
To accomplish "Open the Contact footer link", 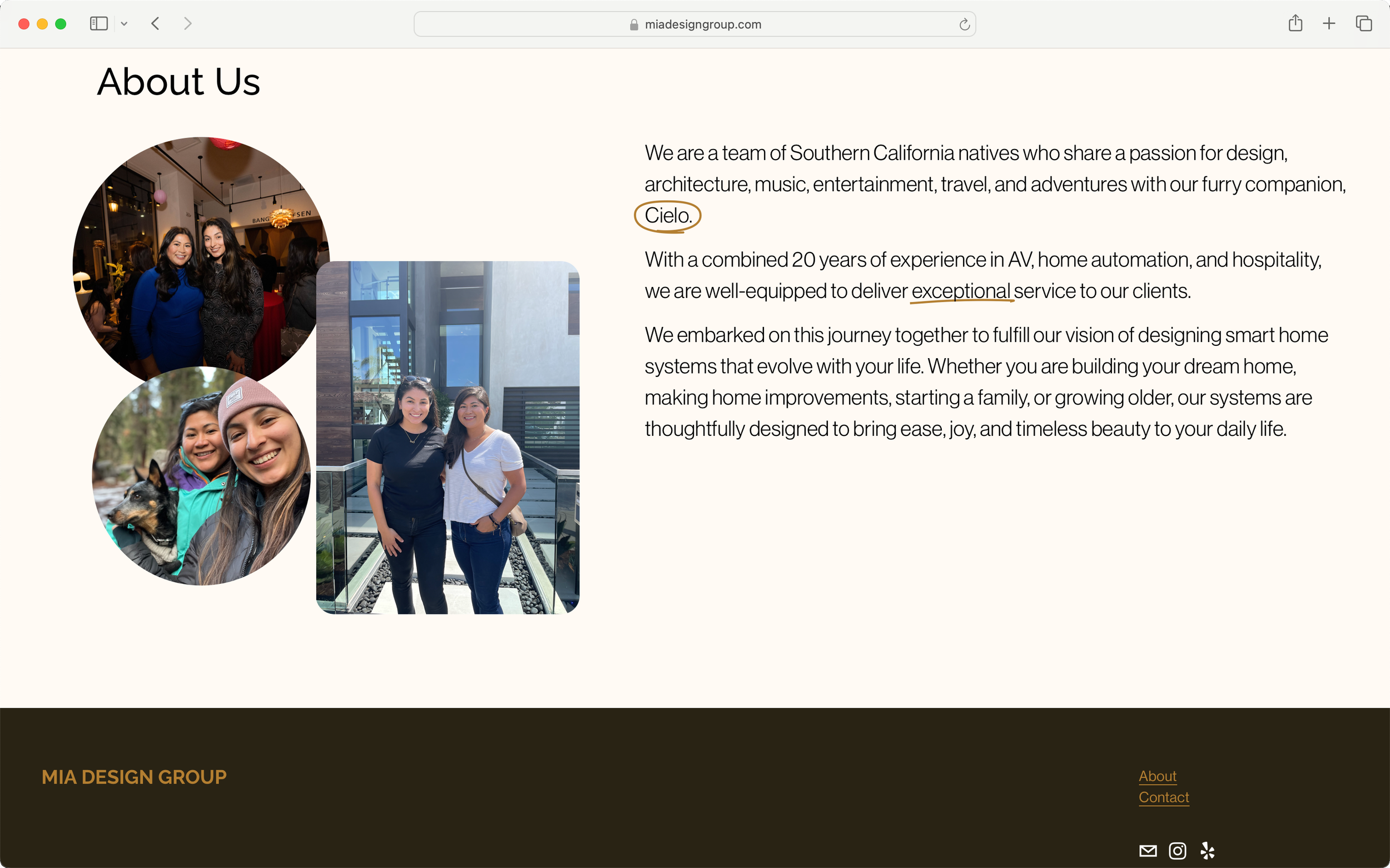I will 1163,797.
